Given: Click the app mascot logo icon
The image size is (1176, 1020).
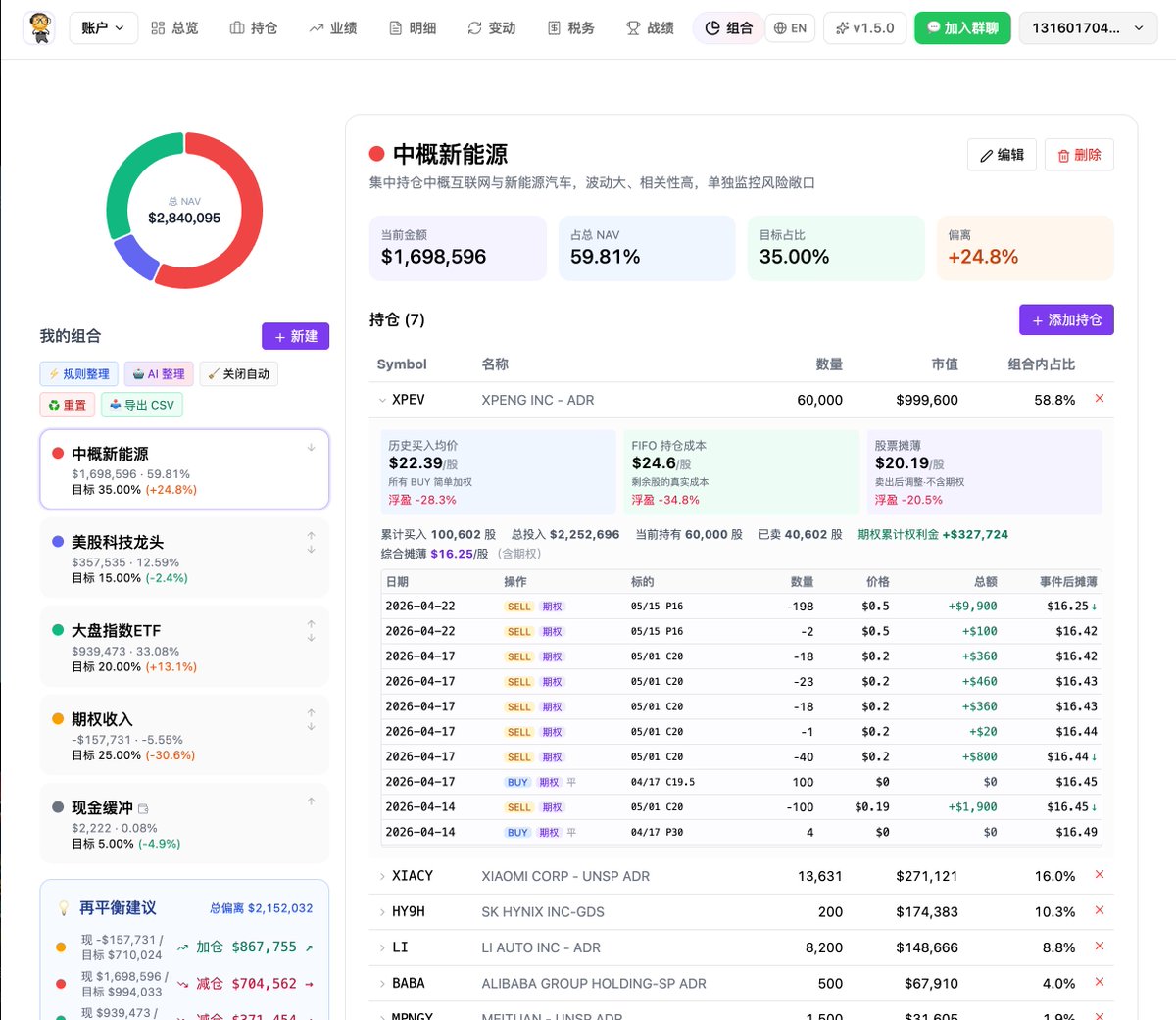Looking at the screenshot, I should [x=40, y=27].
